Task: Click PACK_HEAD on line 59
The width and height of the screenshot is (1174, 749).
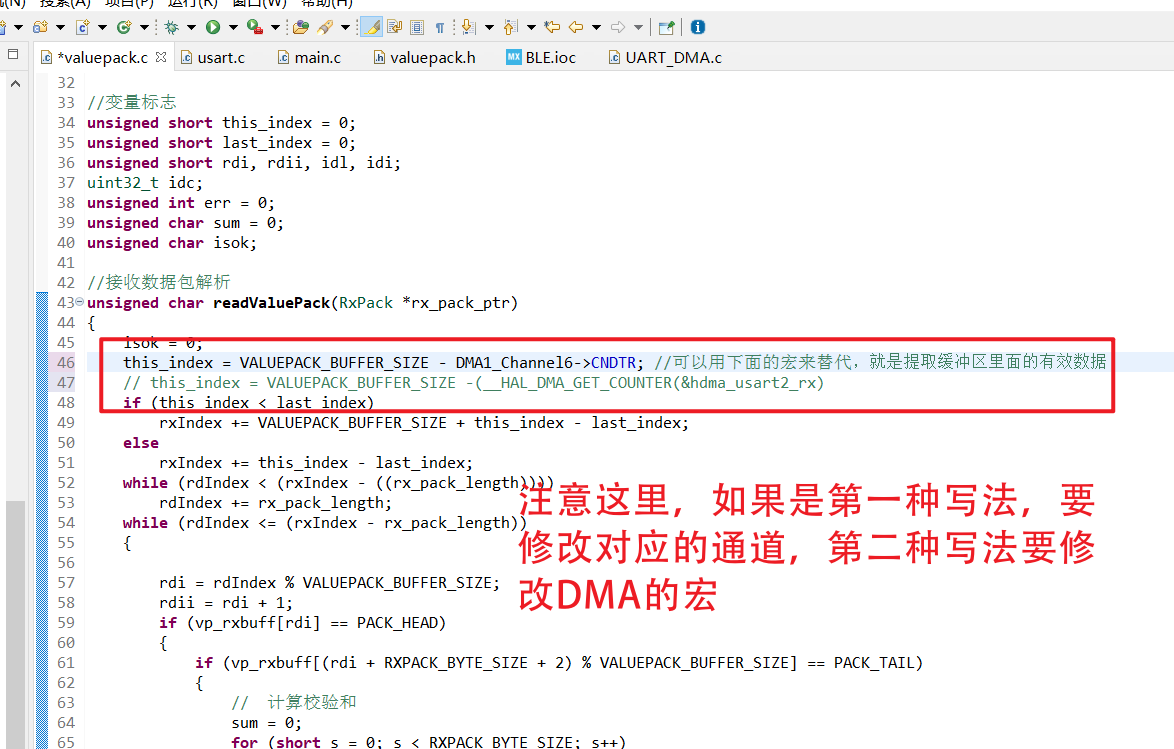Action: [397, 622]
